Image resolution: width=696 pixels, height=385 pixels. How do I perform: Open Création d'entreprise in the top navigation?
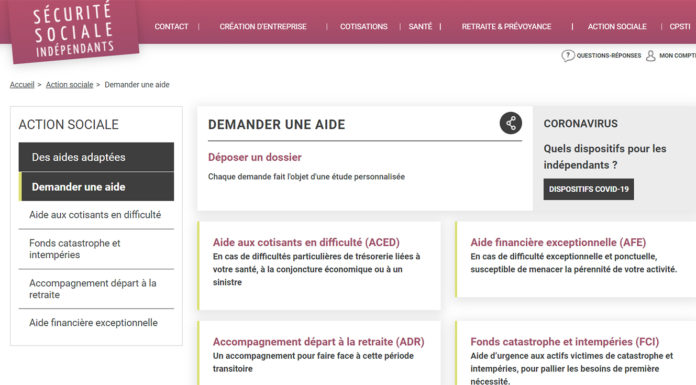coord(263,27)
